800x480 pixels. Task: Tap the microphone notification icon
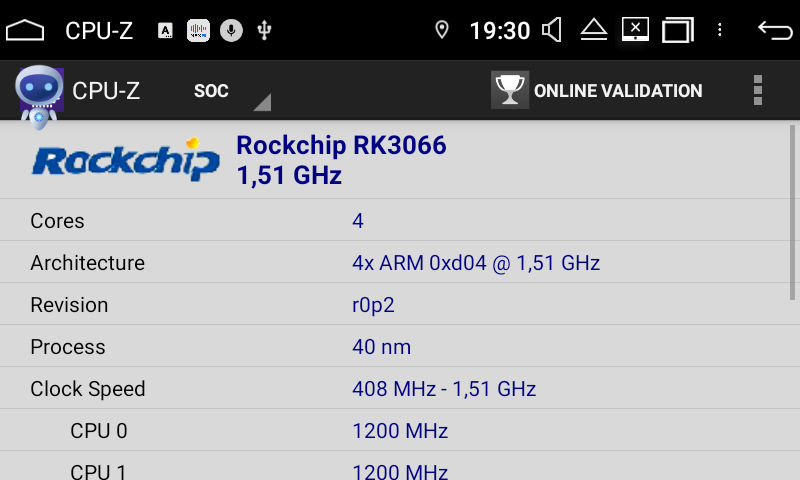coord(231,31)
